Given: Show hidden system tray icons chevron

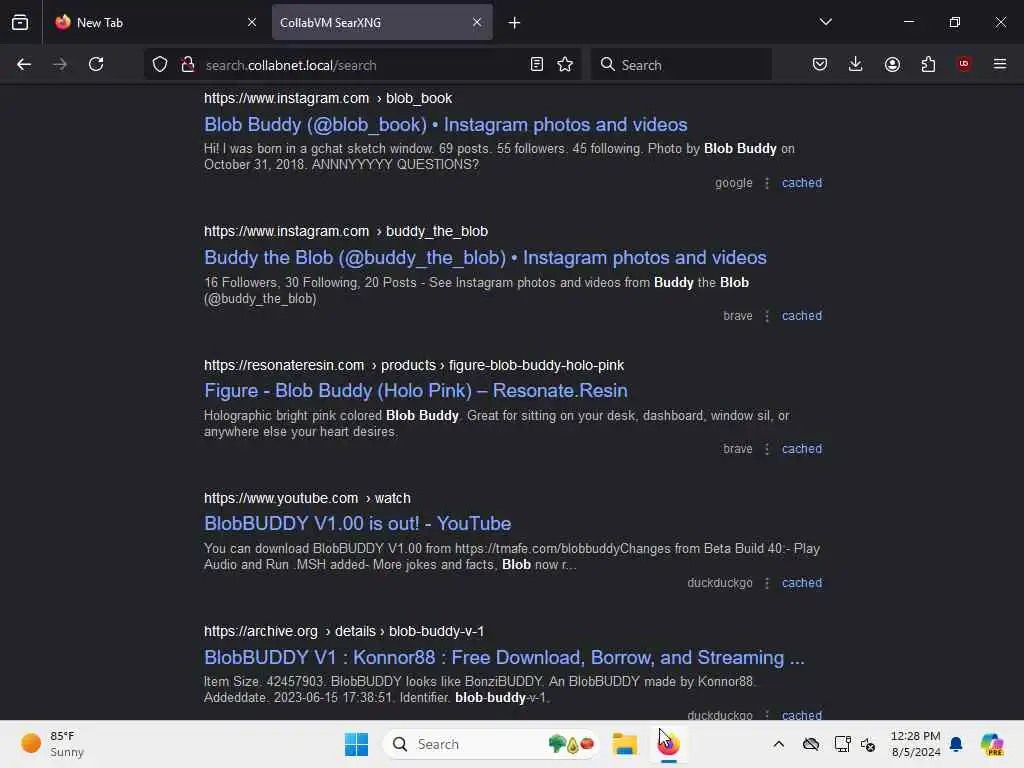Looking at the screenshot, I should click(778, 744).
